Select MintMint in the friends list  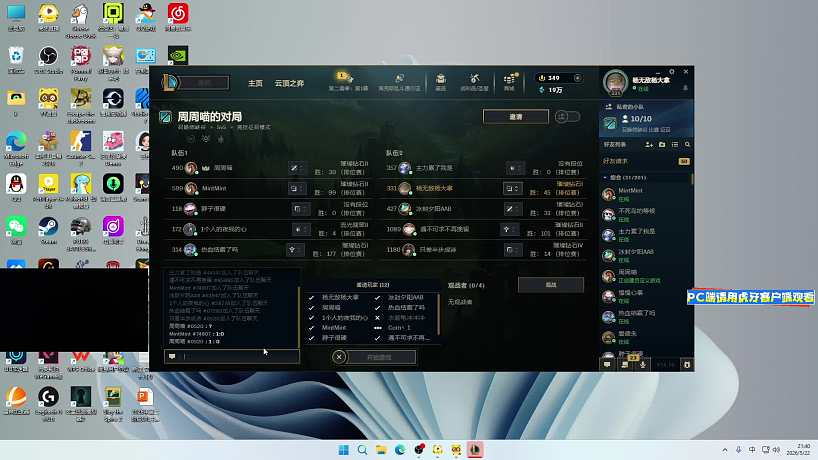(646, 194)
